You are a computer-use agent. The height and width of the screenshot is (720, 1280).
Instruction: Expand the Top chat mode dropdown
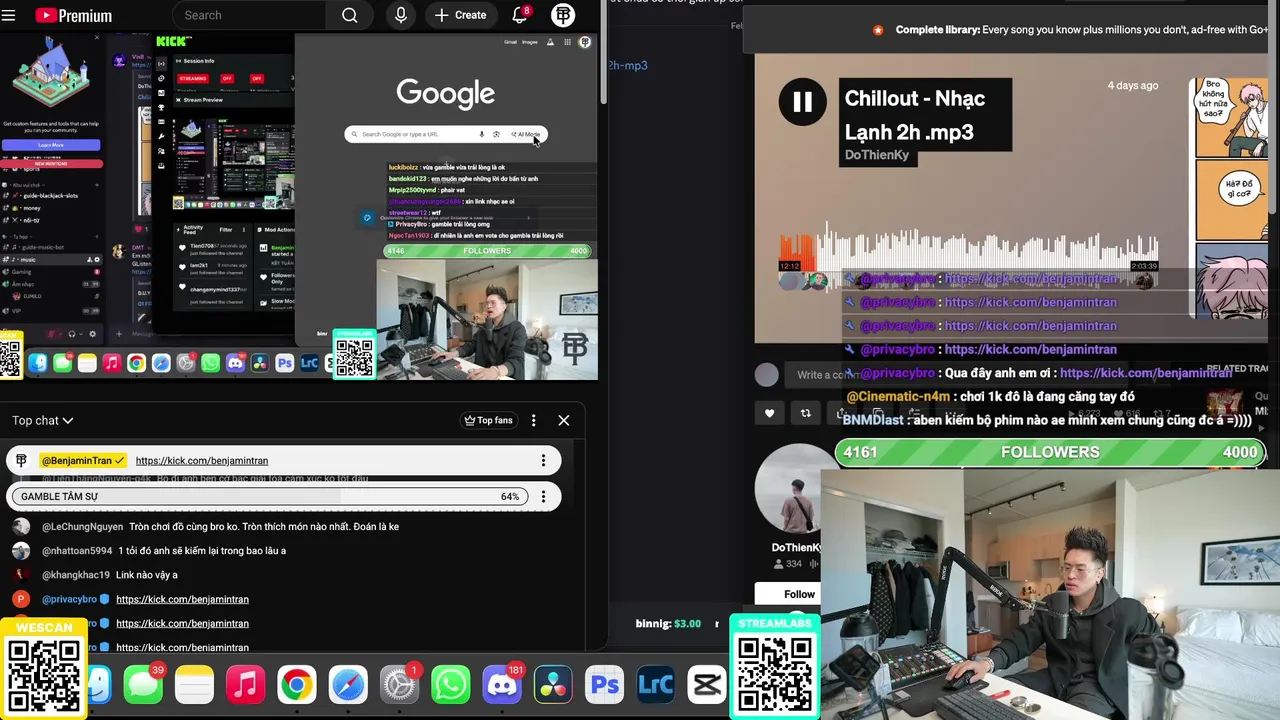(43, 421)
